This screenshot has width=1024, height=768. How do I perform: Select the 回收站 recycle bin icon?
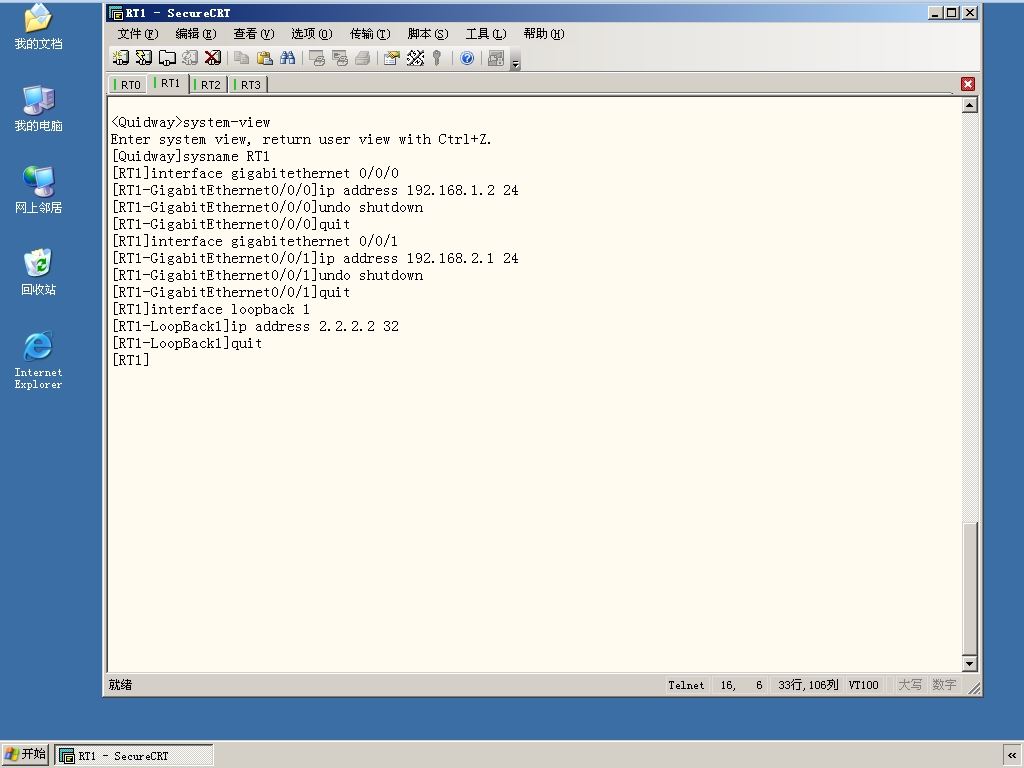[38, 272]
